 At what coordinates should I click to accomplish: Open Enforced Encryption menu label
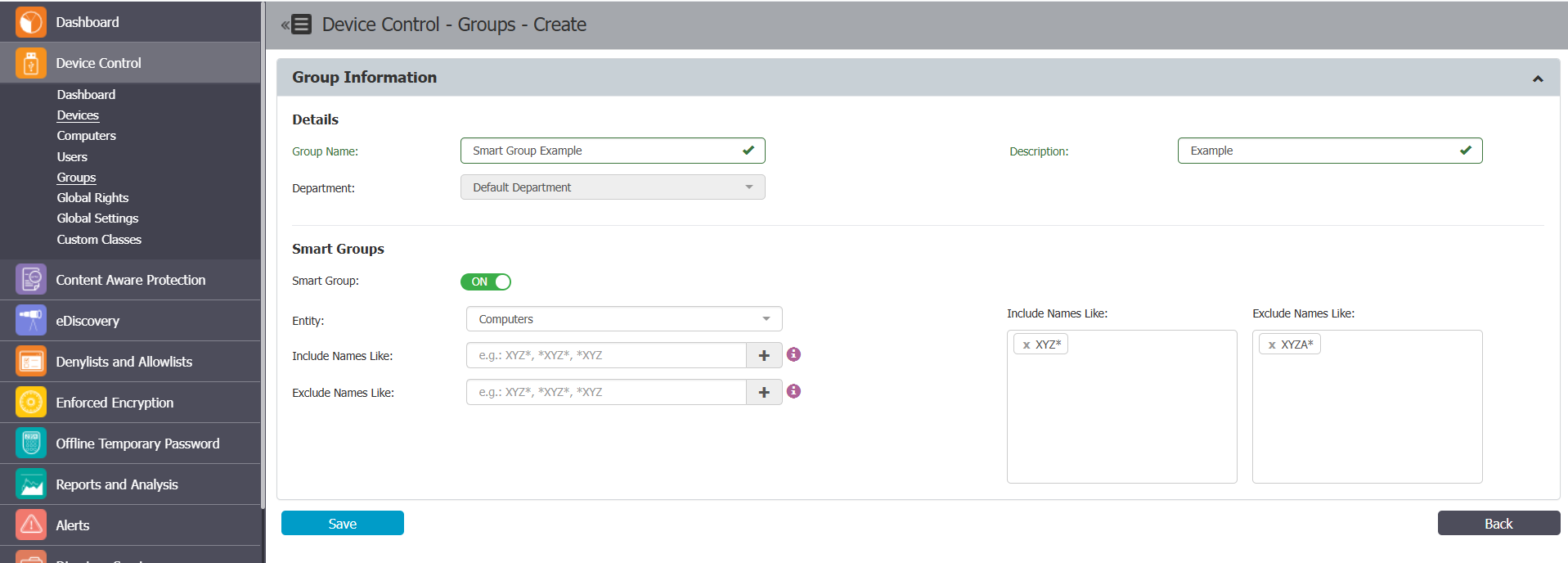115,403
